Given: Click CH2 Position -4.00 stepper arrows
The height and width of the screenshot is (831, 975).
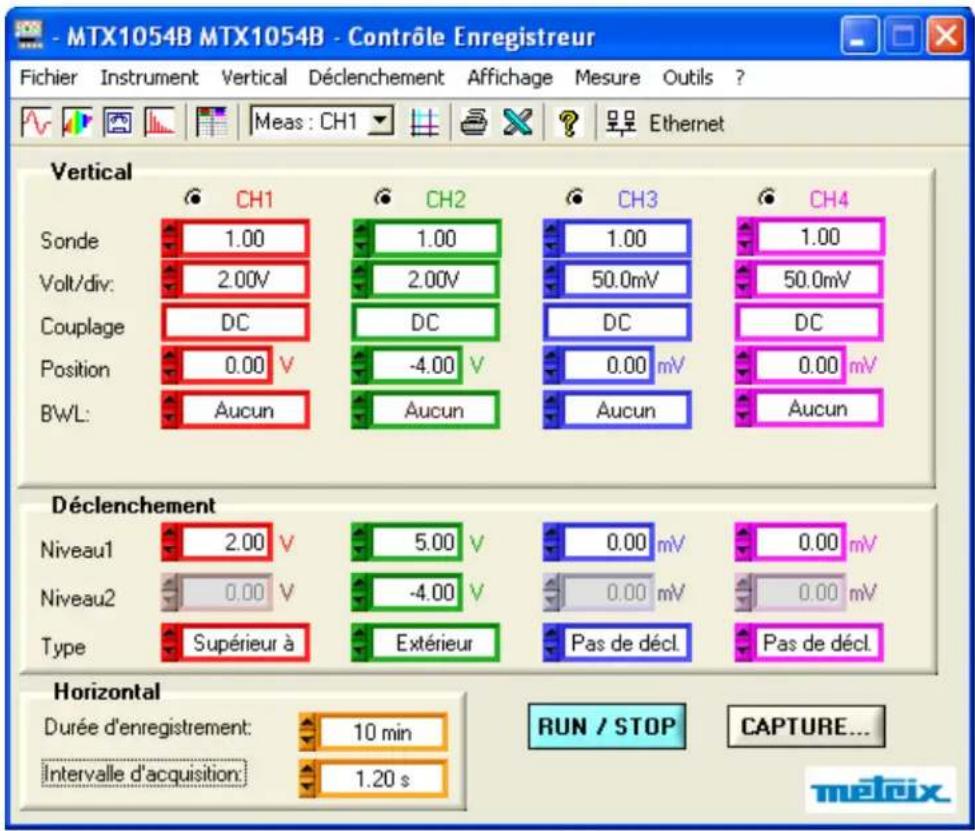Looking at the screenshot, I should pyautogui.click(x=361, y=365).
